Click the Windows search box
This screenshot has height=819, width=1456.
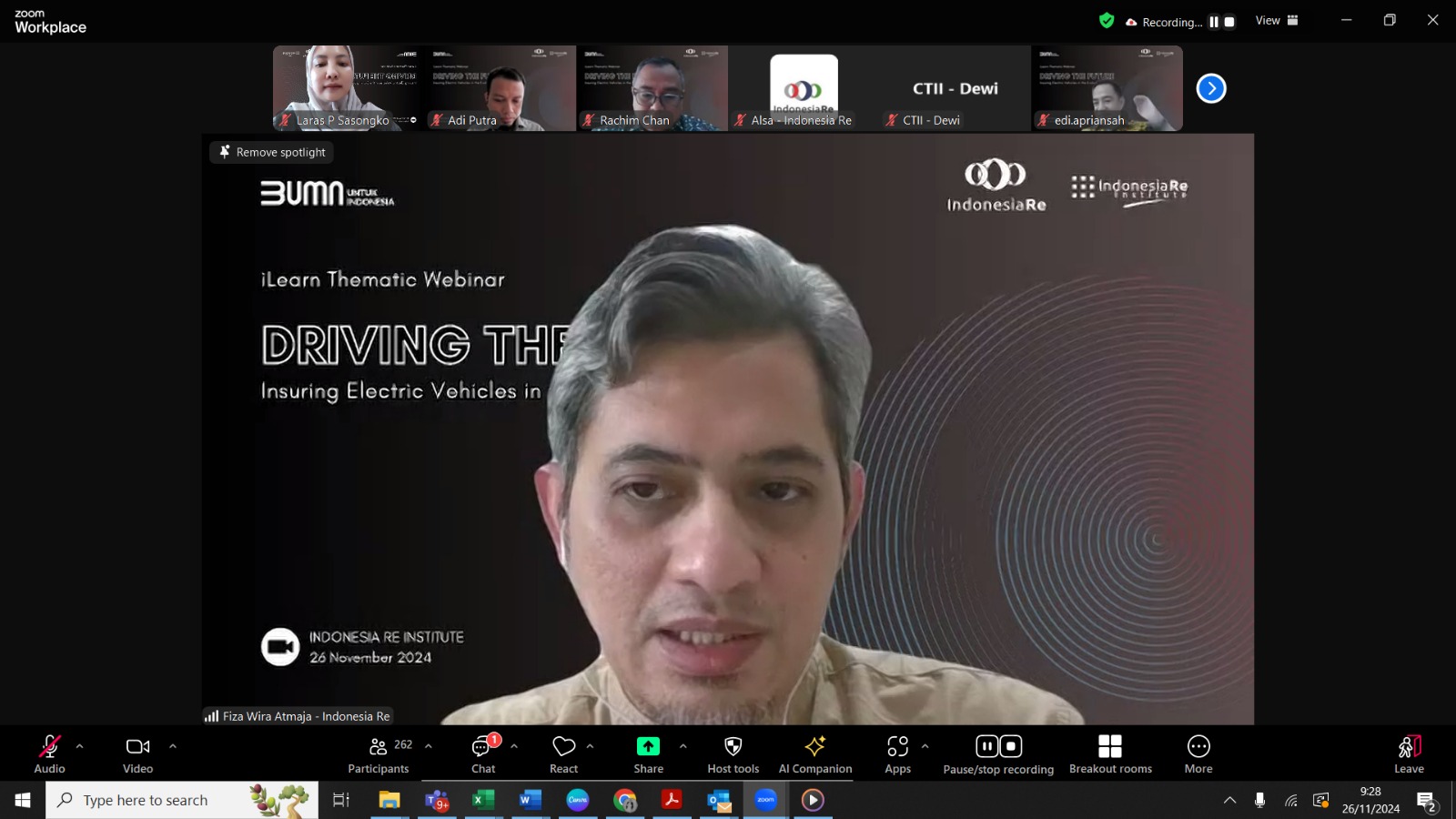point(182,800)
